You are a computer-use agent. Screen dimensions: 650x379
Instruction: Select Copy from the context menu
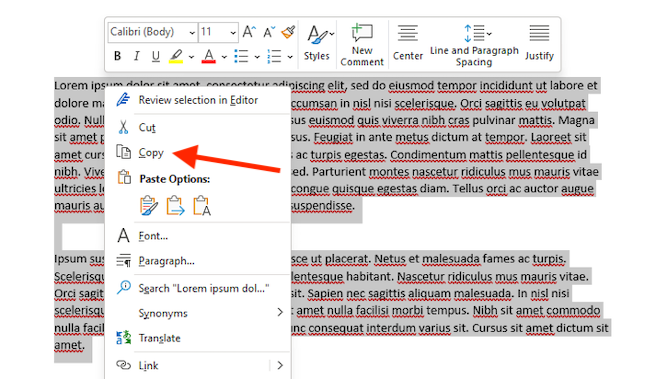pyautogui.click(x=198, y=153)
